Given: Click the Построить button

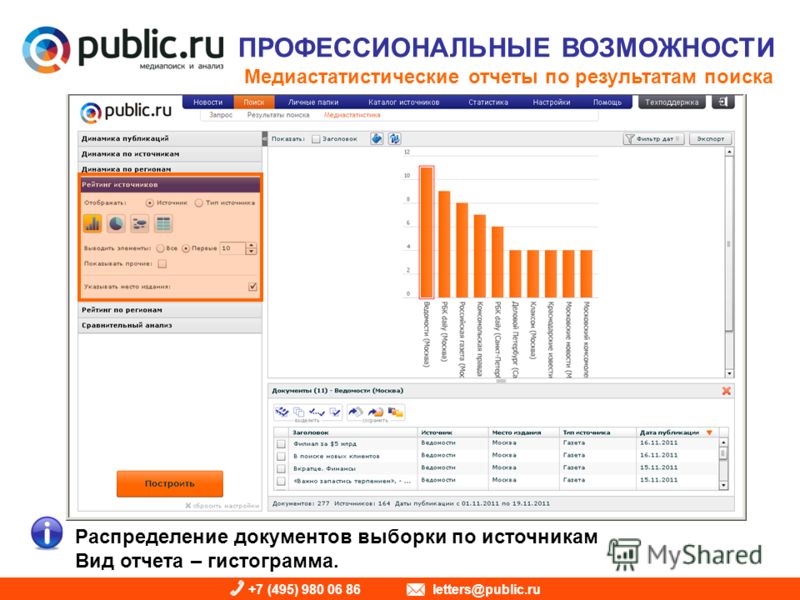Looking at the screenshot, I should 170,484.
